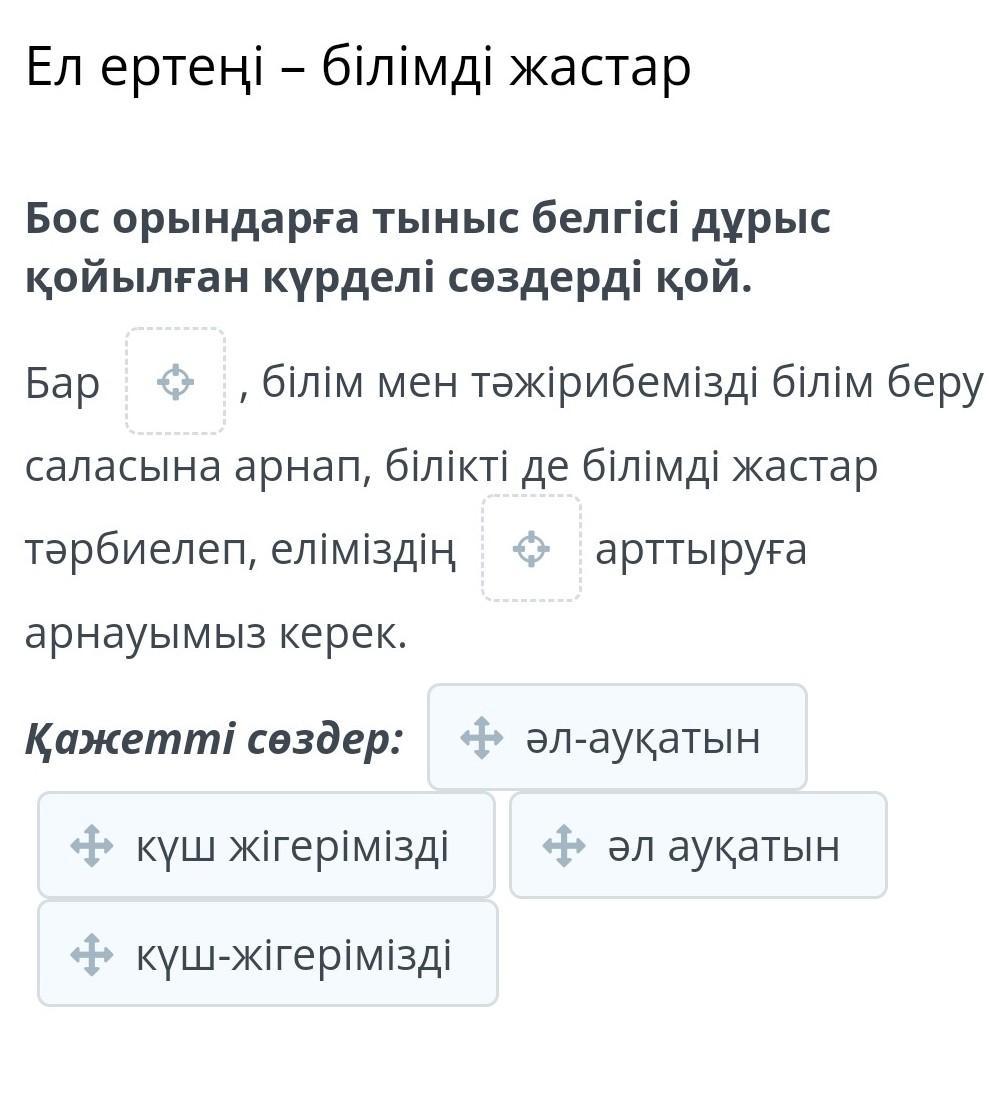Click the crosshair icon in the blank after 'Бар'
Screen dimensions: 1008x1100
click(175, 382)
